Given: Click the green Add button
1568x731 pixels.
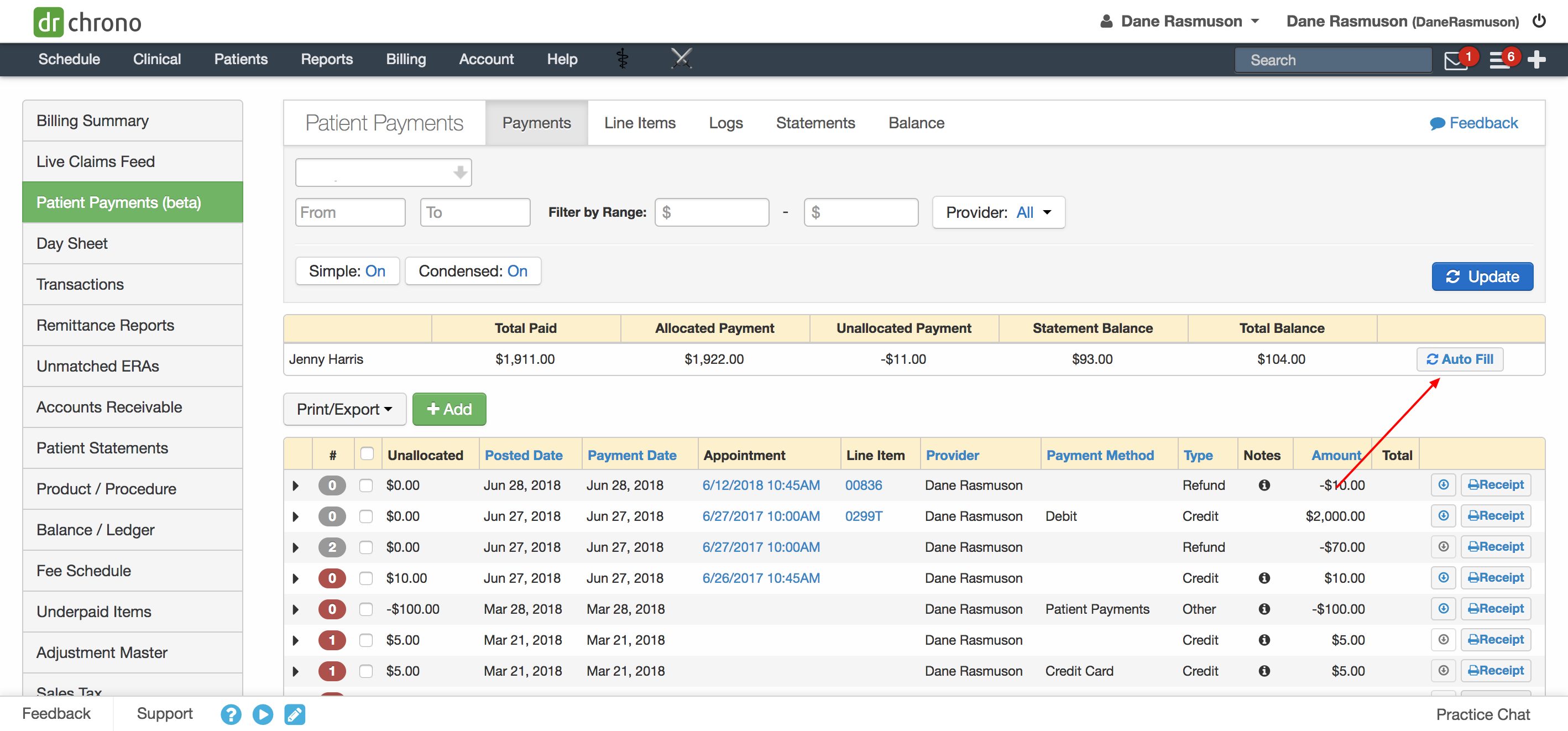Looking at the screenshot, I should point(449,409).
